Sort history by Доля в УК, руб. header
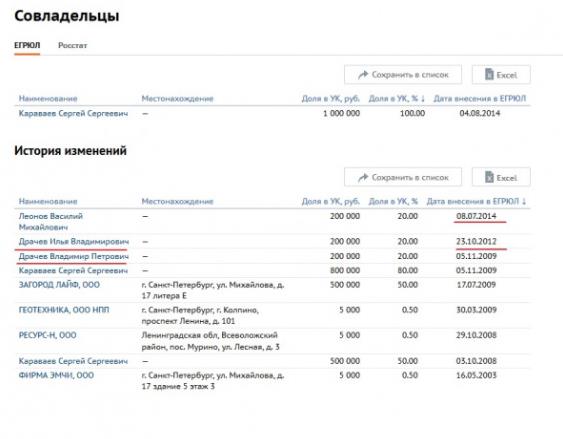Screen dimensions: 563x439 tap(331, 201)
